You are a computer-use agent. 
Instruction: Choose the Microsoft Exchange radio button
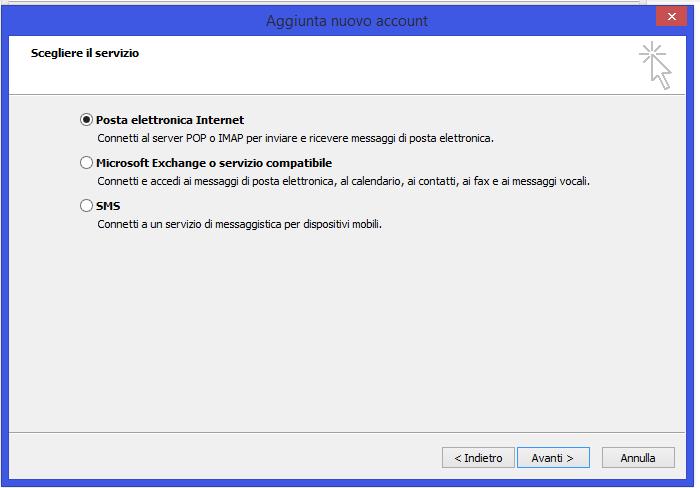point(86,163)
